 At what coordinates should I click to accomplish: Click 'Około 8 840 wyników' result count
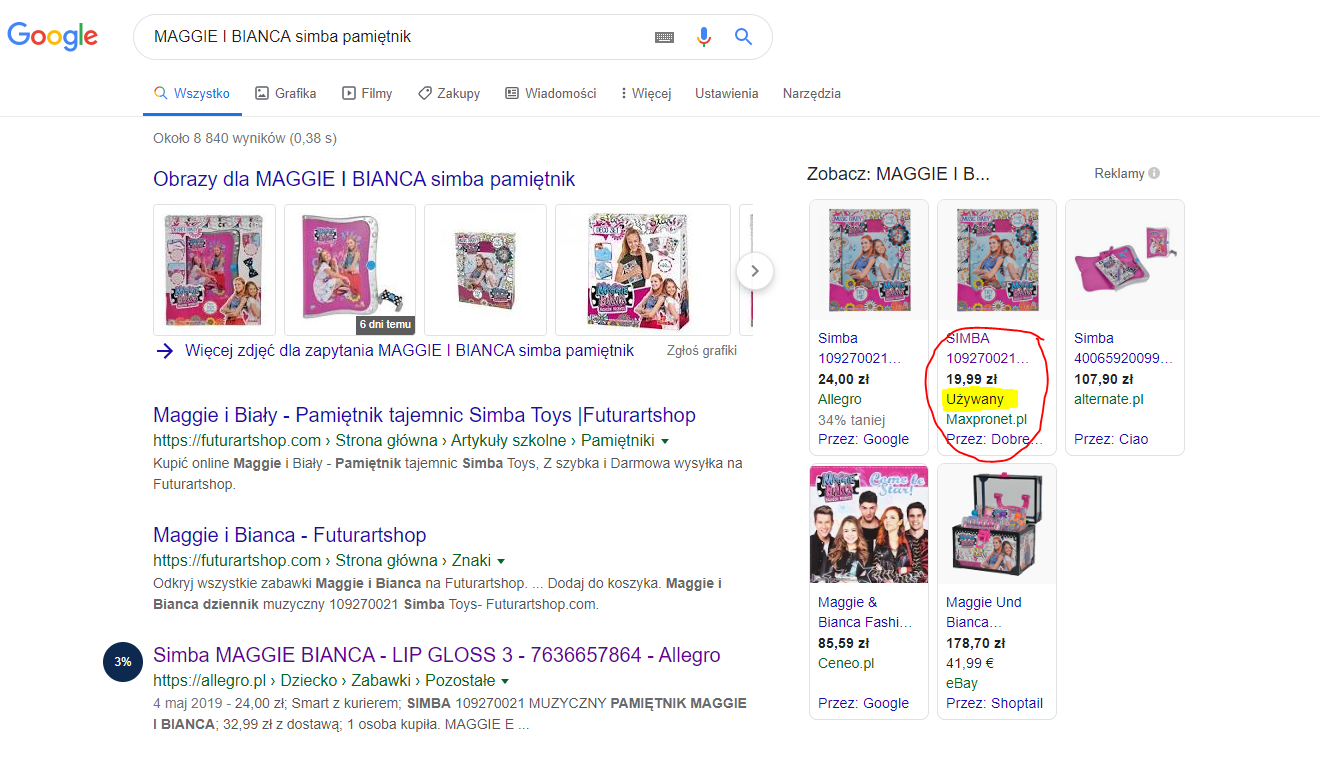(x=245, y=138)
